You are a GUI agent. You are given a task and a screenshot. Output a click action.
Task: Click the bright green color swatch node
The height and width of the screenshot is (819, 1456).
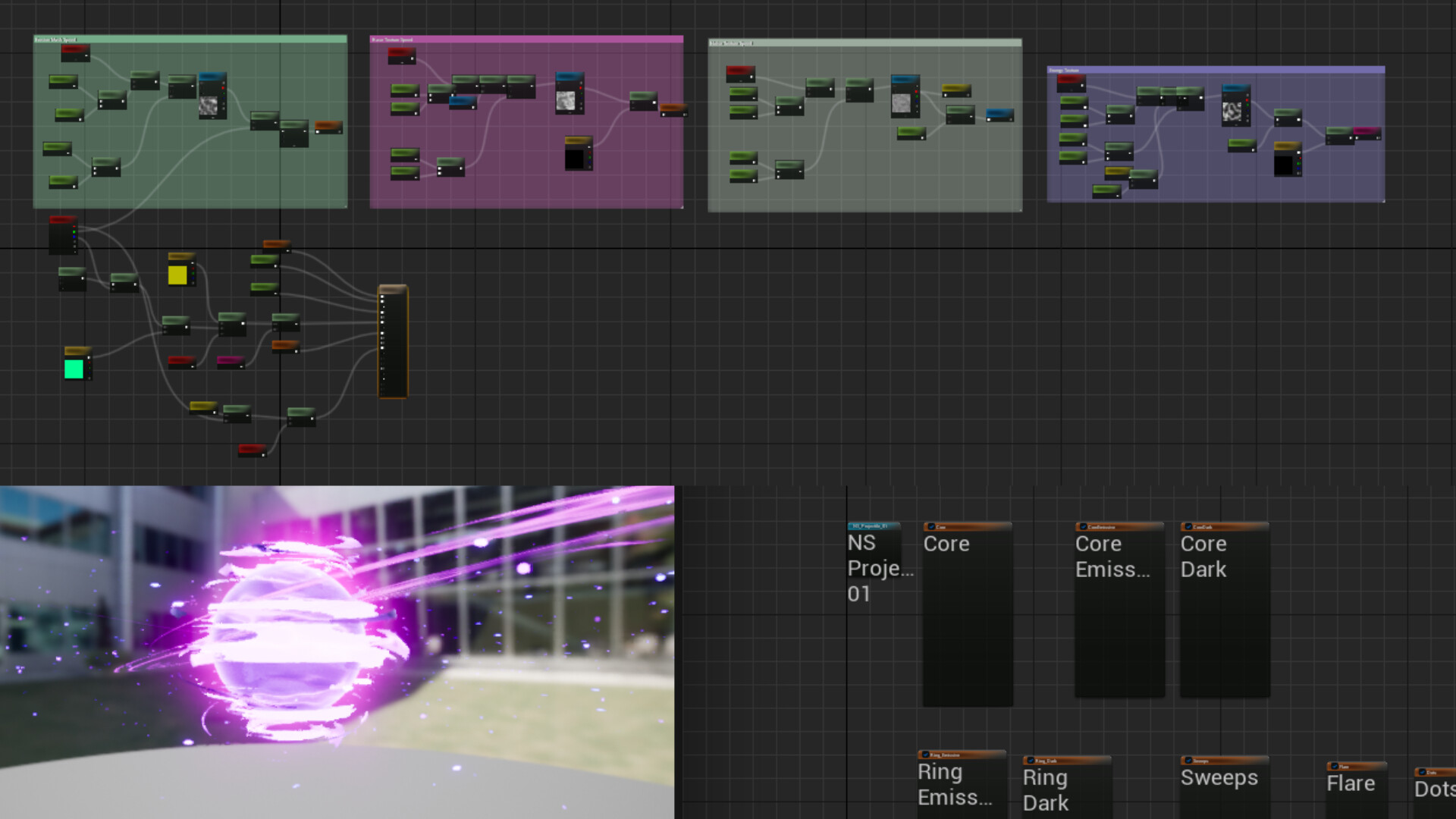click(x=75, y=370)
